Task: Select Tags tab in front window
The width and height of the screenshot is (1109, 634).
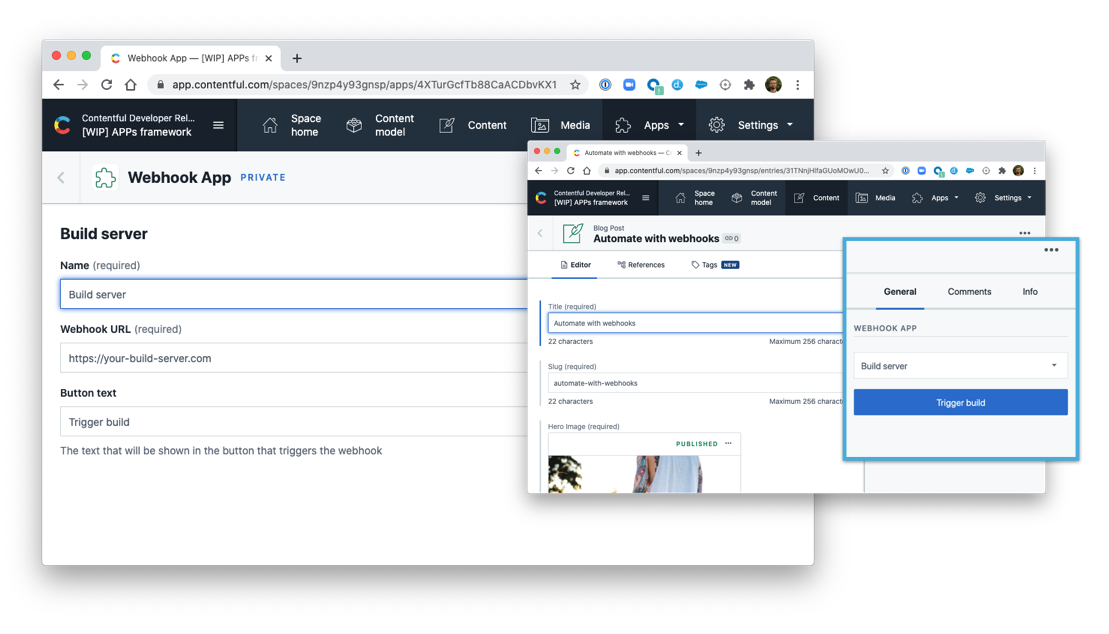Action: (715, 265)
